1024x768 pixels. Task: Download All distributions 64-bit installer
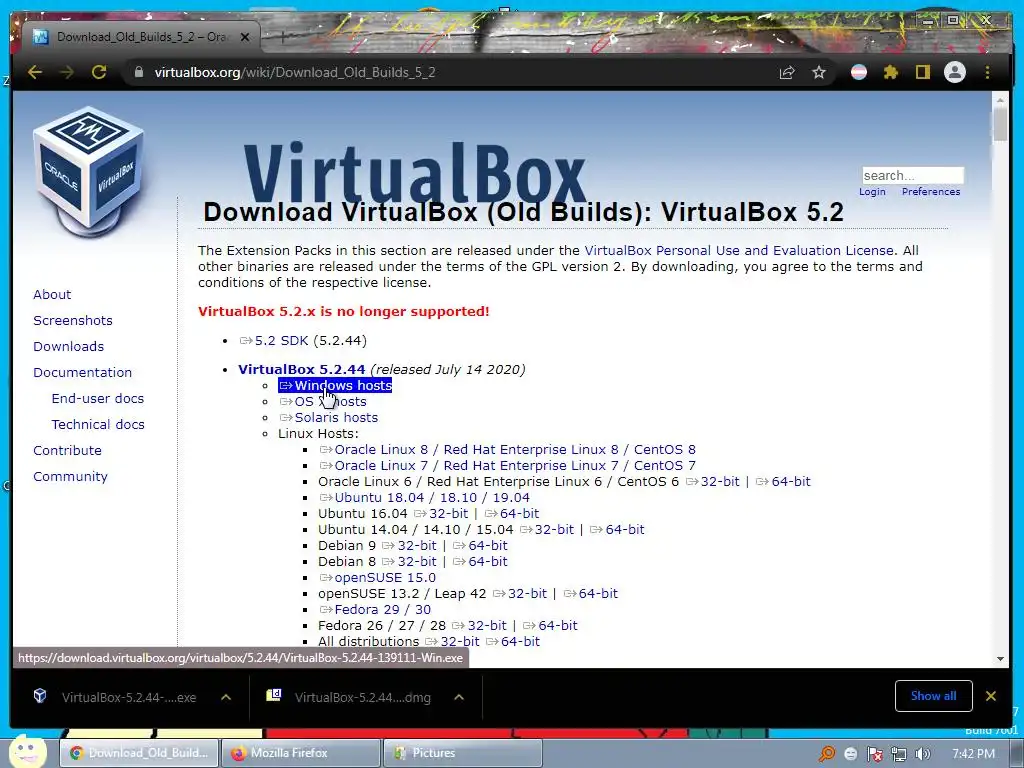(513, 642)
